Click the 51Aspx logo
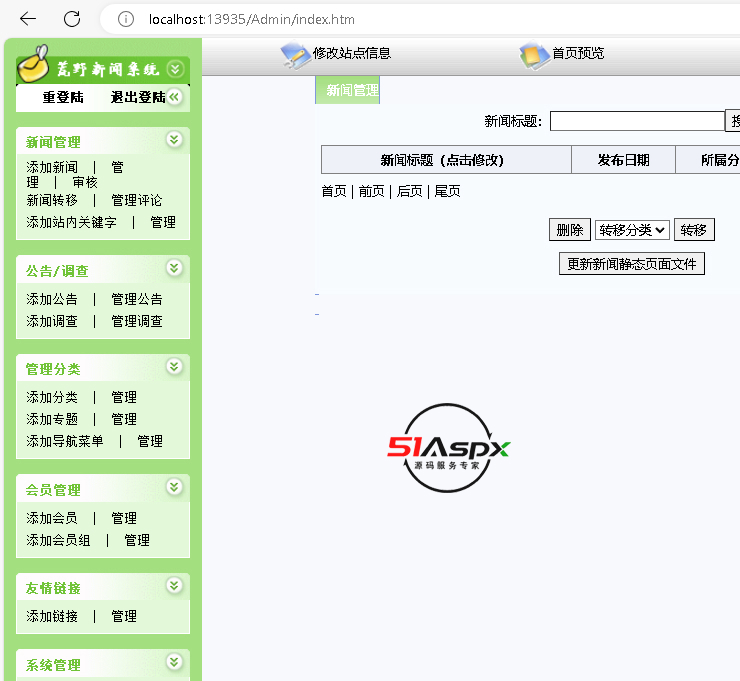Screen dimensions: 740x681 [x=449, y=448]
